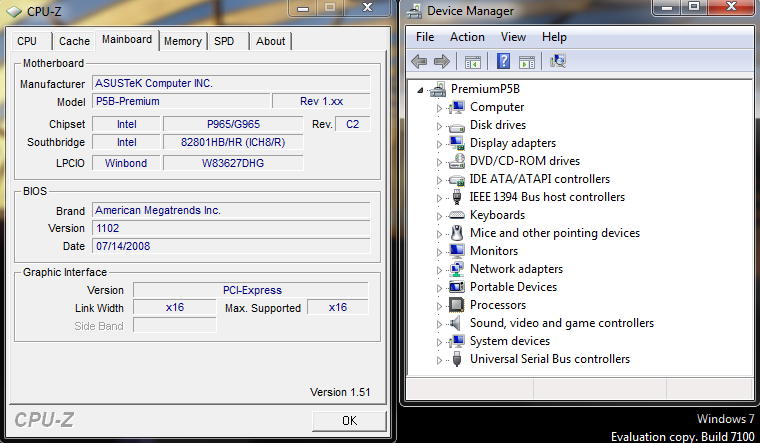Click the System devices icon
The height and width of the screenshot is (443, 760).
[457, 341]
